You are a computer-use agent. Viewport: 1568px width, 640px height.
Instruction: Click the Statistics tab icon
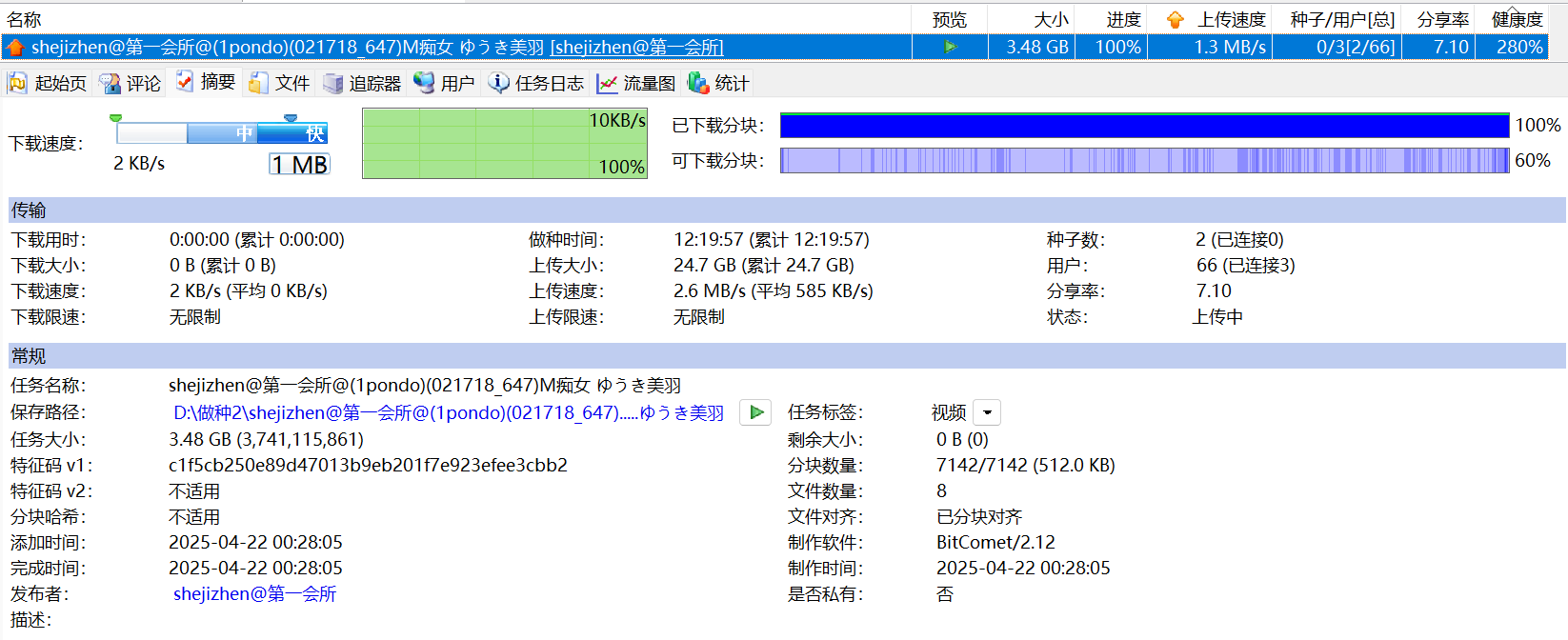click(698, 84)
